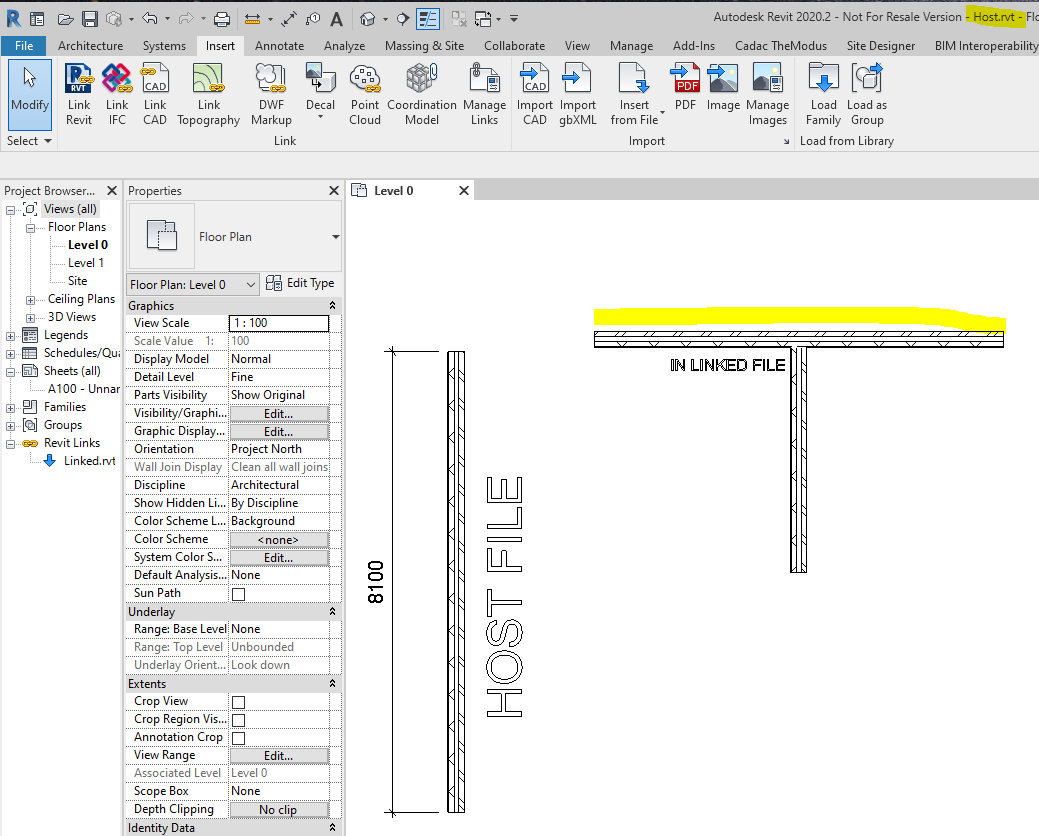Screen dimensions: 1039x836
Task: Click the Load as Group tool
Action: (867, 94)
